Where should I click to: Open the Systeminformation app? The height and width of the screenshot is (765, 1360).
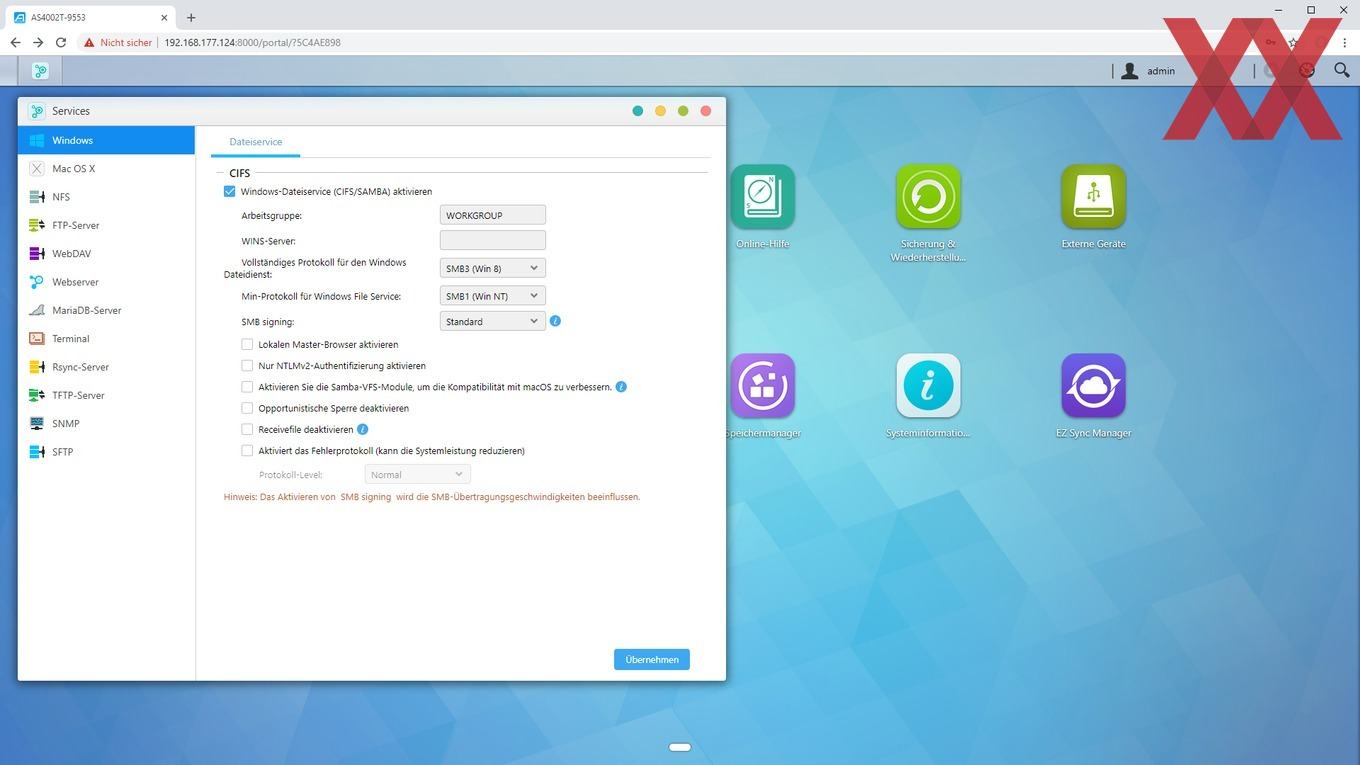click(928, 386)
